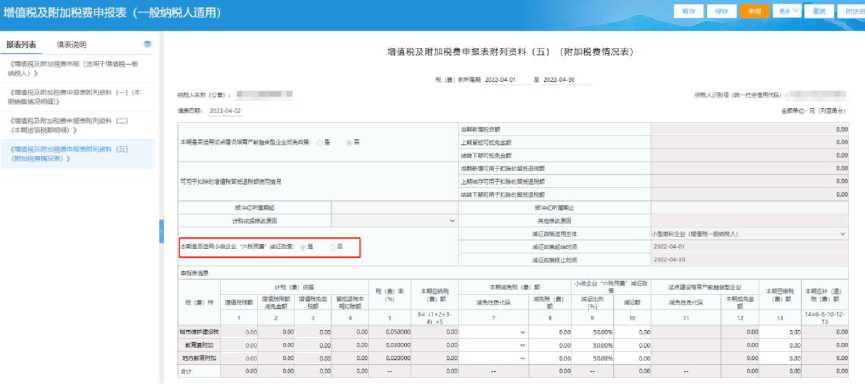Click the 0.020000 tax rate cell
Screen dimensions: 865x384
(390, 358)
